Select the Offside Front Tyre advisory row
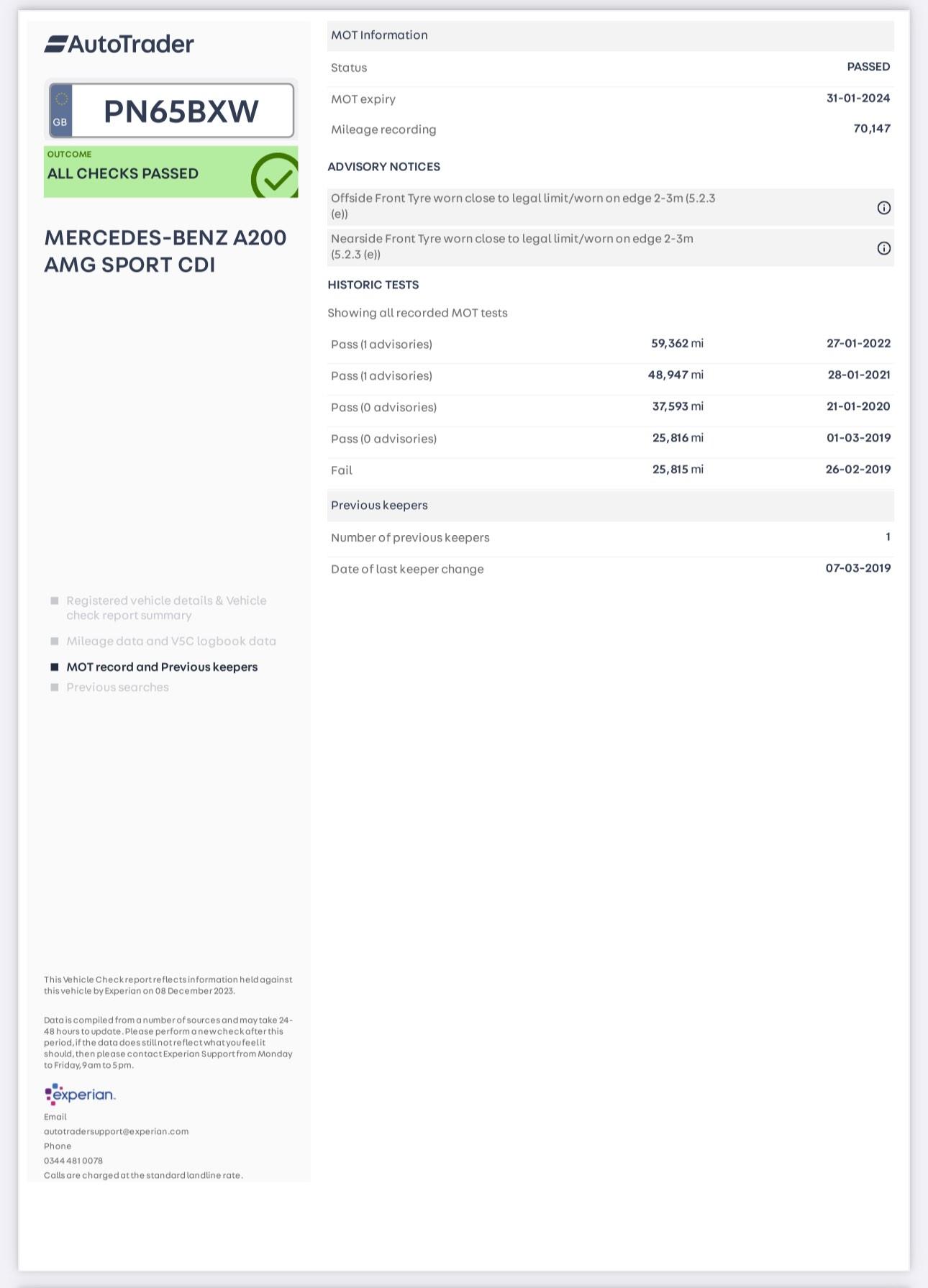 [611, 207]
